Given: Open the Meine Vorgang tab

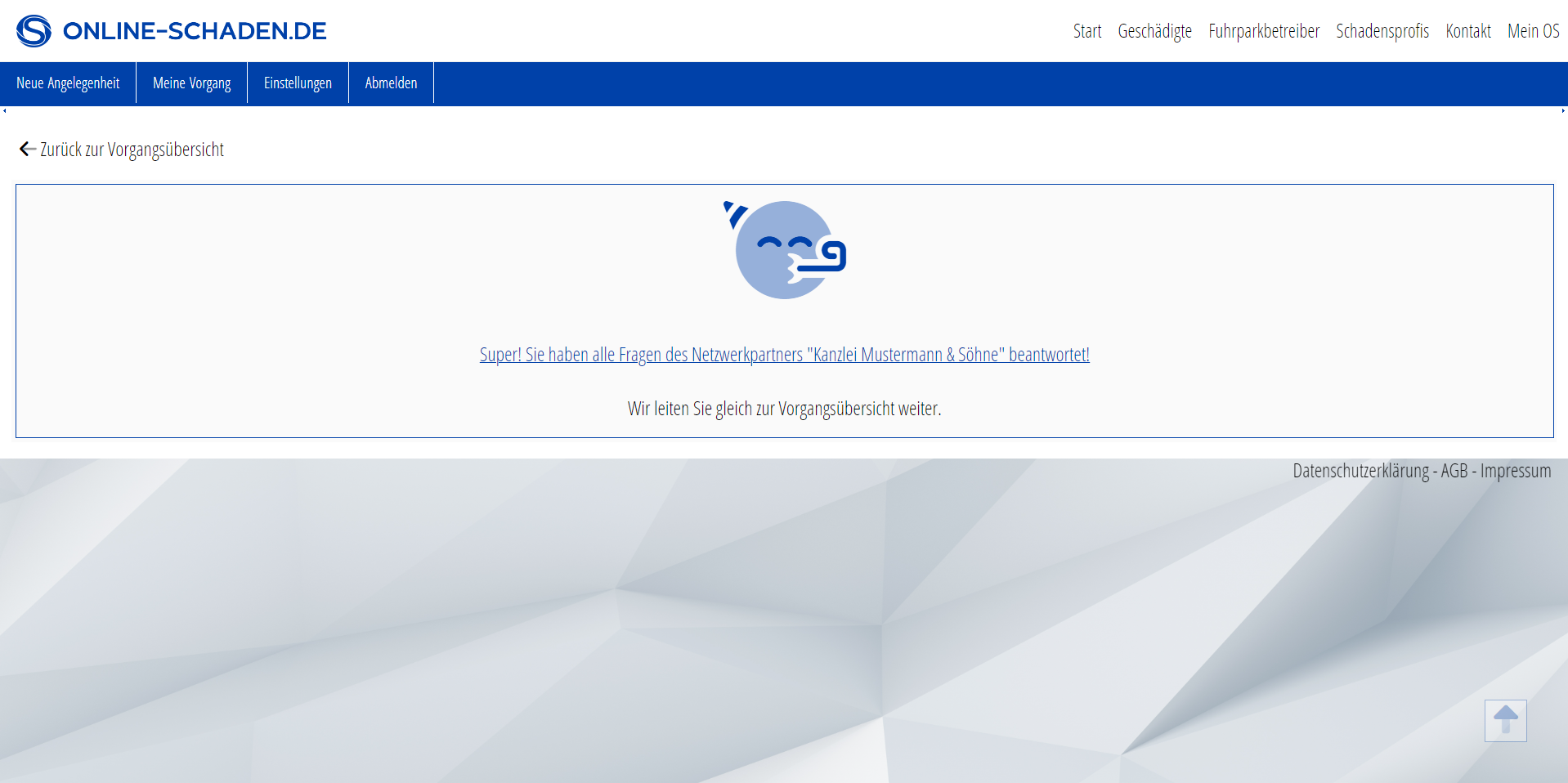Looking at the screenshot, I should pyautogui.click(x=191, y=83).
